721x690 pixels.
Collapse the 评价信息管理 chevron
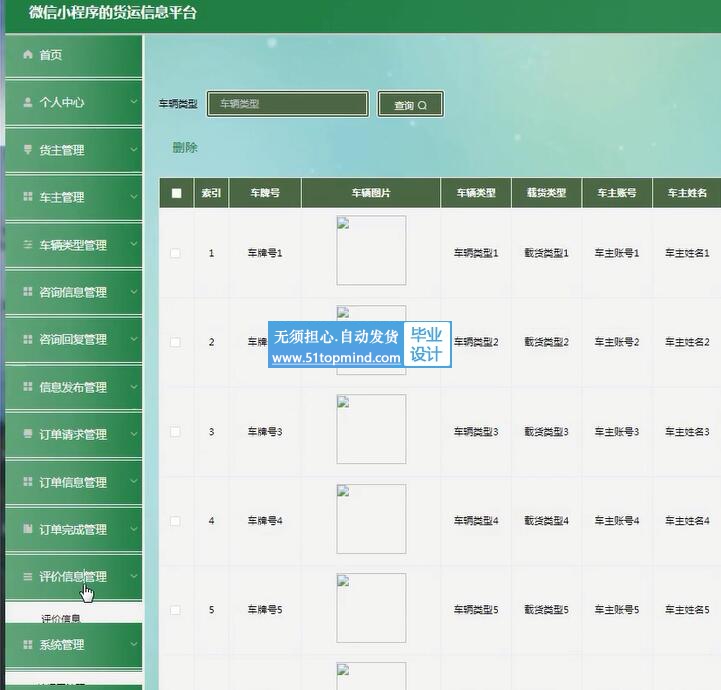[133, 576]
